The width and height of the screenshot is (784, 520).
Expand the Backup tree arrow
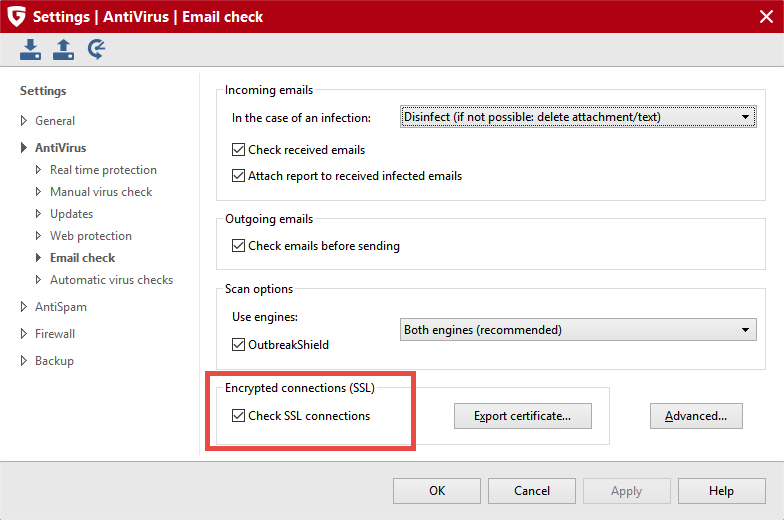coord(24,360)
